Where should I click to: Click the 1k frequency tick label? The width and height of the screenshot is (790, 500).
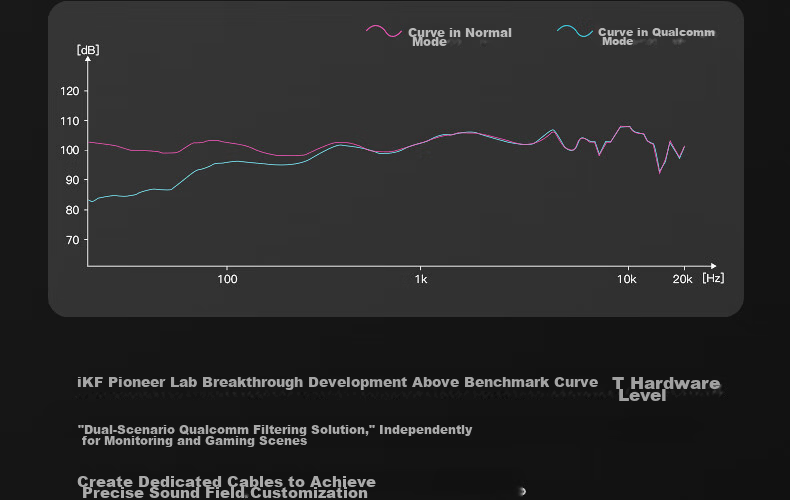tap(421, 279)
